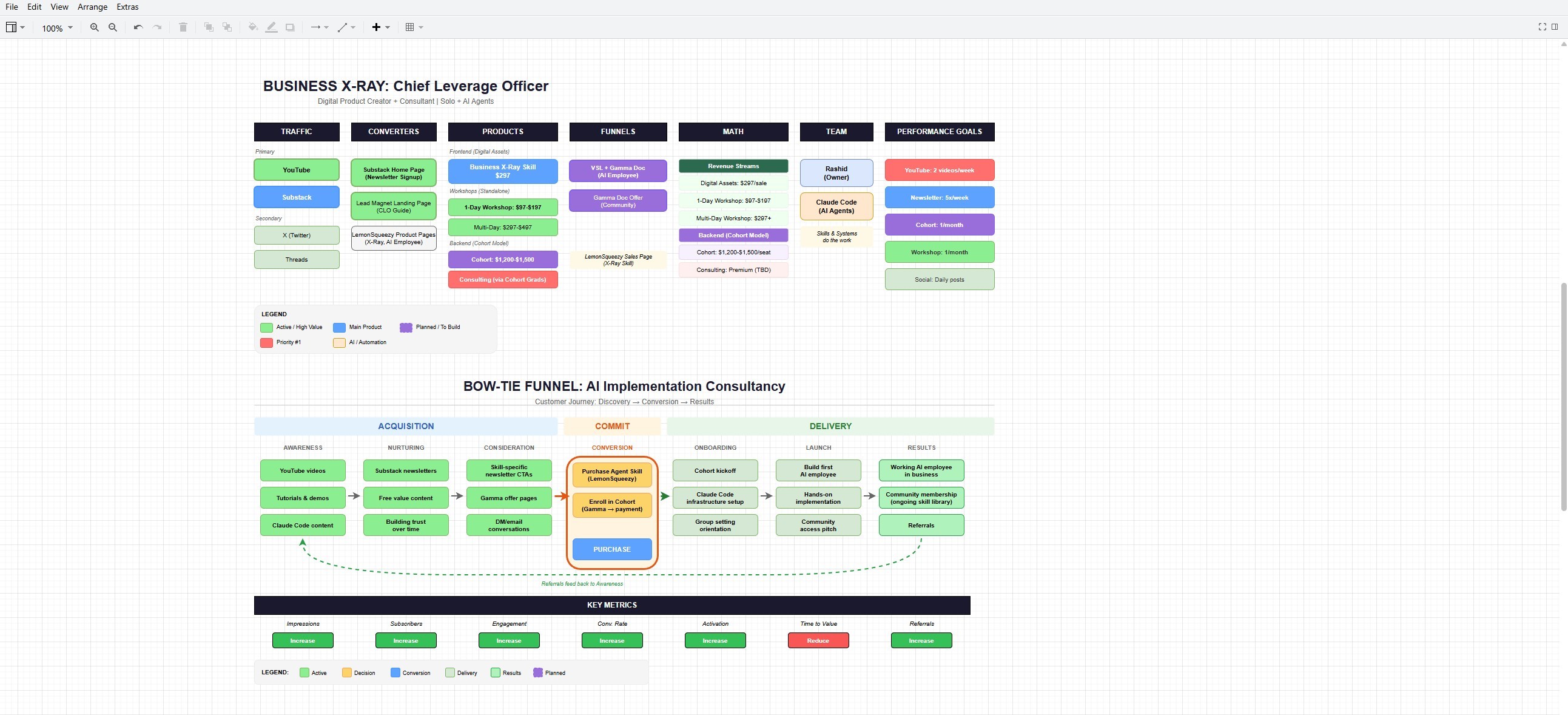Toggle fullscreen mode icon
This screenshot has width=1568, height=715.
(x=1542, y=27)
